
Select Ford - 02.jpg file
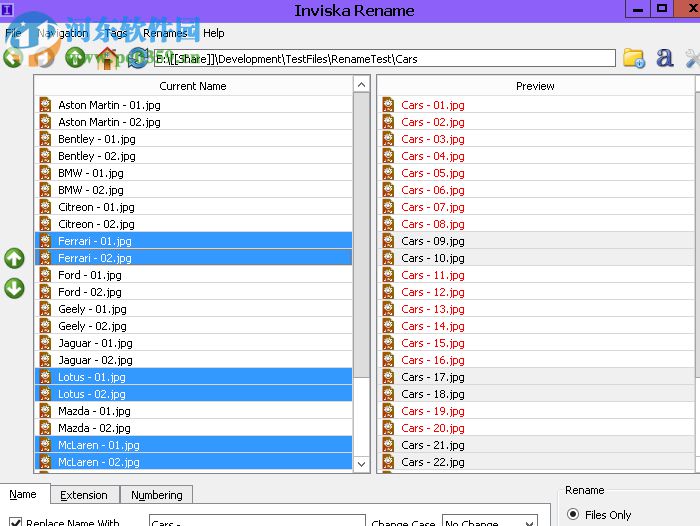tap(193, 292)
